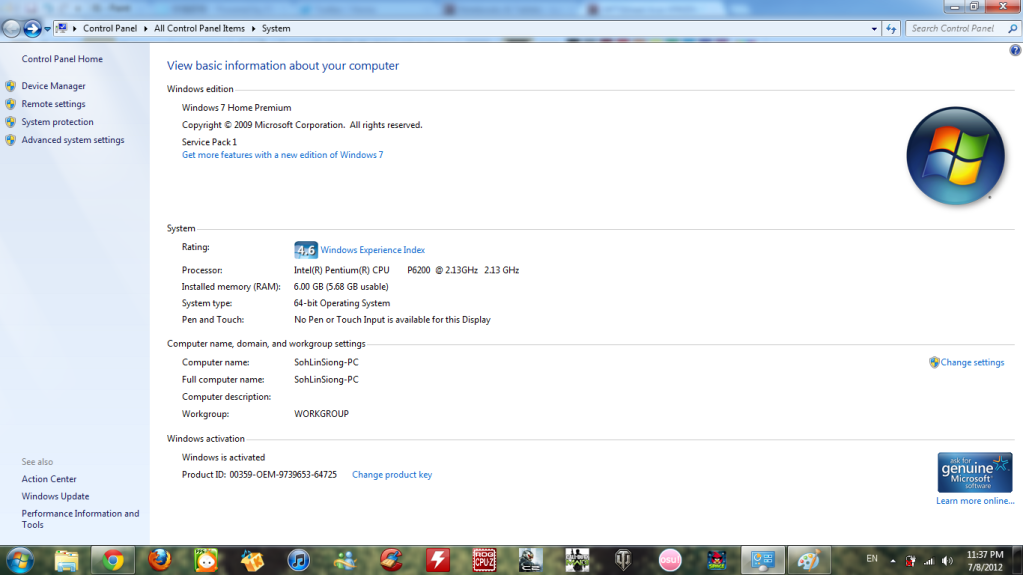
Task: Open the blue help question mark icon
Action: coord(1015,50)
